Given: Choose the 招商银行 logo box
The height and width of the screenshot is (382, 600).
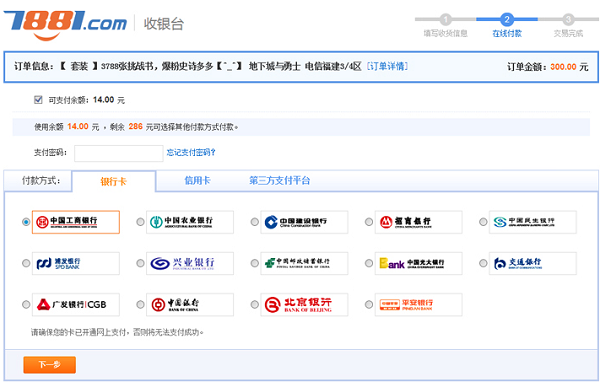Looking at the screenshot, I should [419, 222].
